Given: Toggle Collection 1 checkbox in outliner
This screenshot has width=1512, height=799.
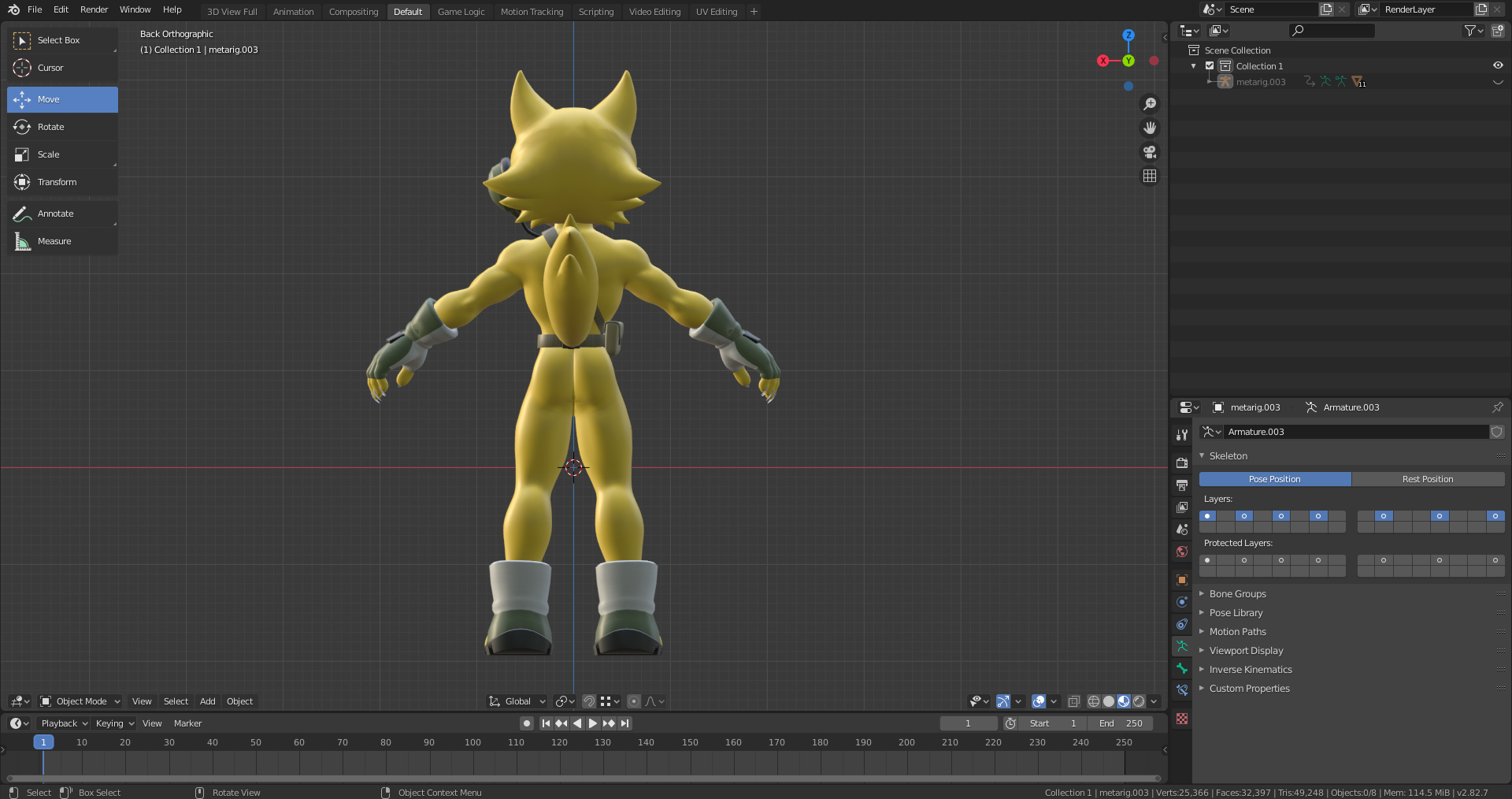Looking at the screenshot, I should 1210,66.
